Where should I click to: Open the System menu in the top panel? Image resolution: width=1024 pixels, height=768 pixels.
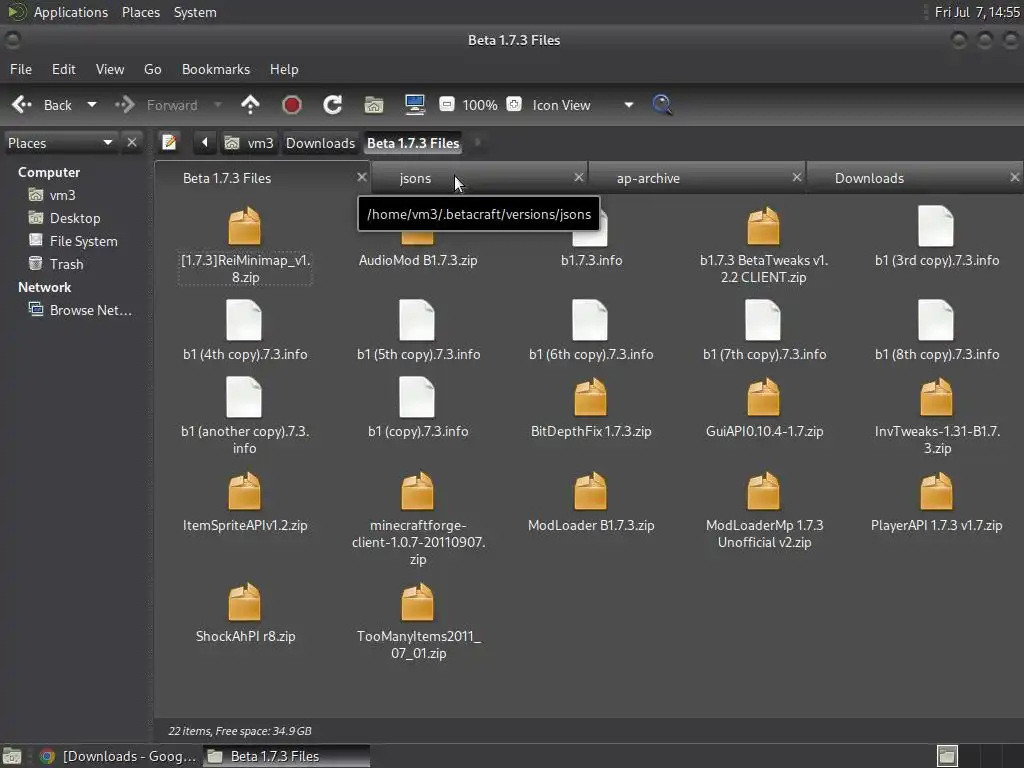coord(195,12)
